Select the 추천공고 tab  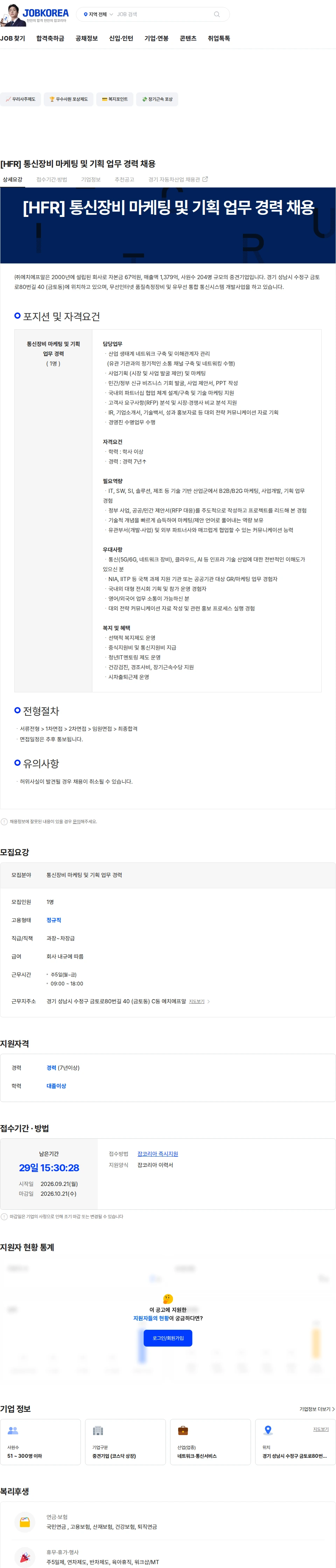tap(124, 179)
